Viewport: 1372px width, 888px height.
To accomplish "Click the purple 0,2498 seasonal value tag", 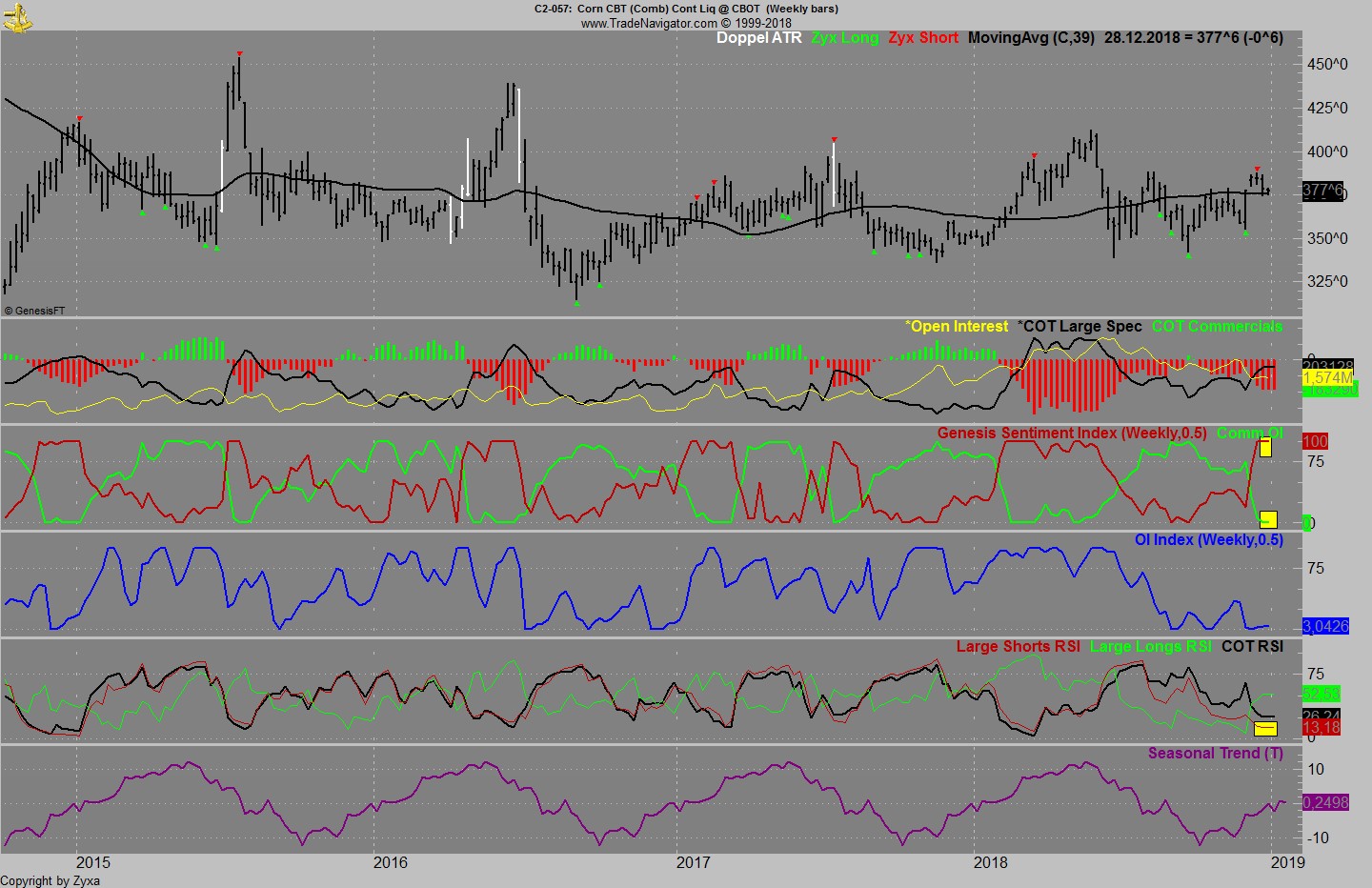I will [1325, 803].
